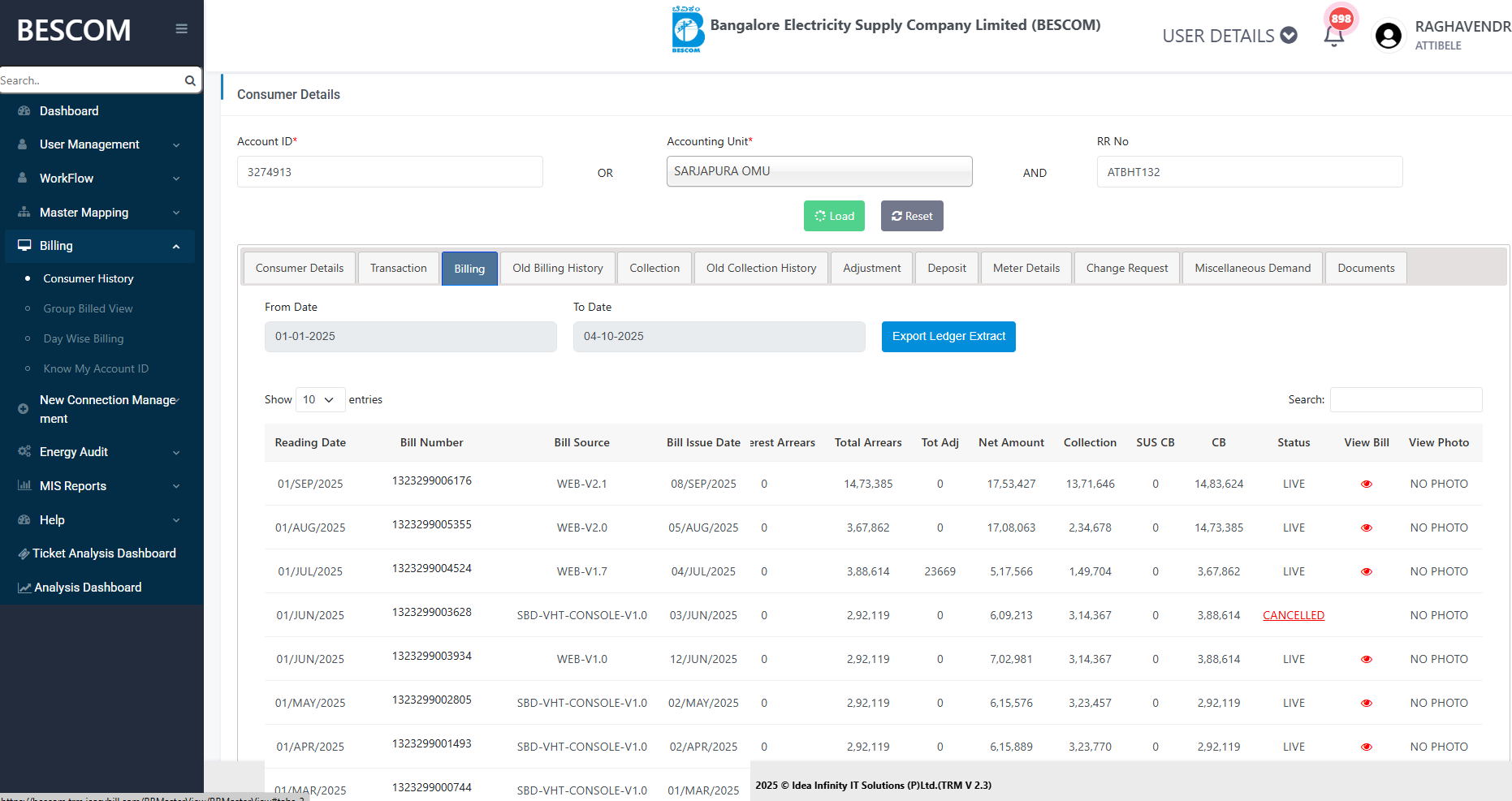Open the notification bell with 898 badge

click(x=1333, y=36)
